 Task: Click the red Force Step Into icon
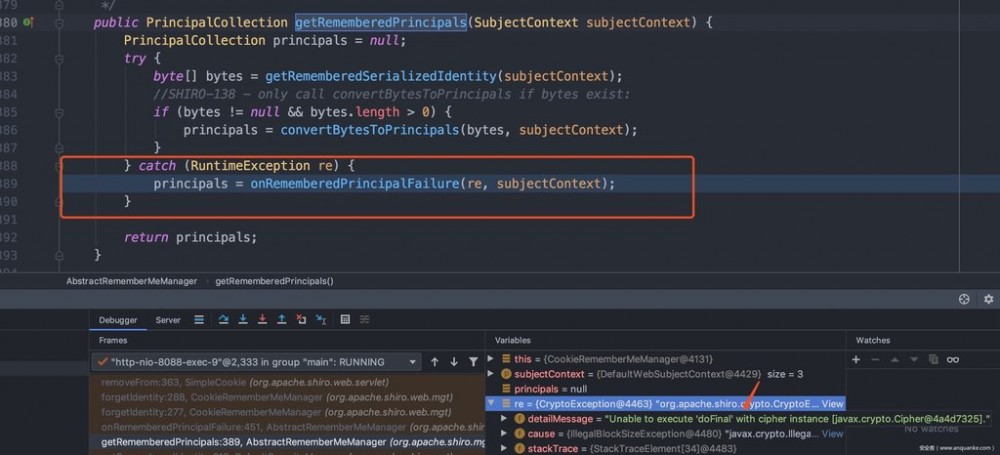click(262, 320)
